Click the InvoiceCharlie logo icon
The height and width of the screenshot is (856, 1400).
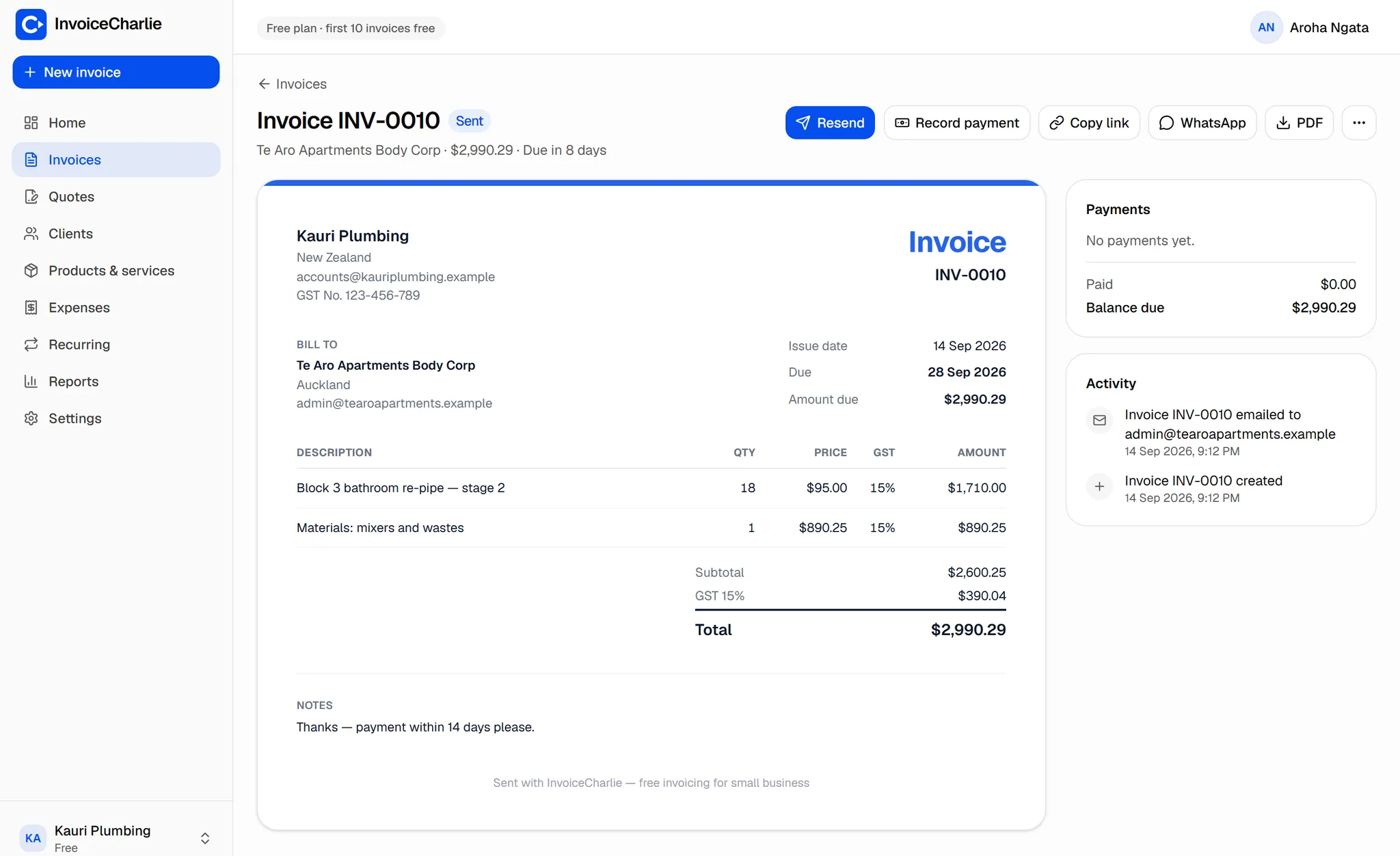pos(31,25)
